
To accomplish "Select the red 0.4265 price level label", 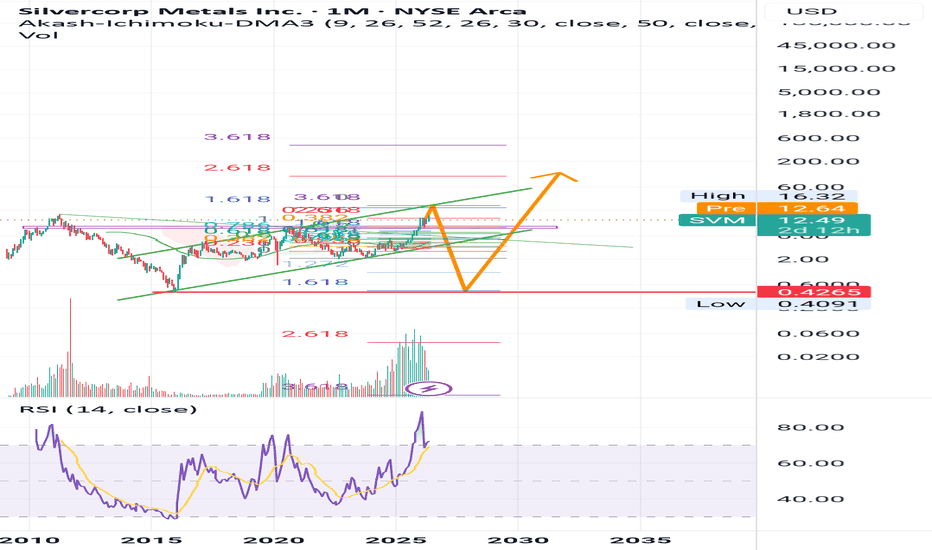I will [813, 292].
